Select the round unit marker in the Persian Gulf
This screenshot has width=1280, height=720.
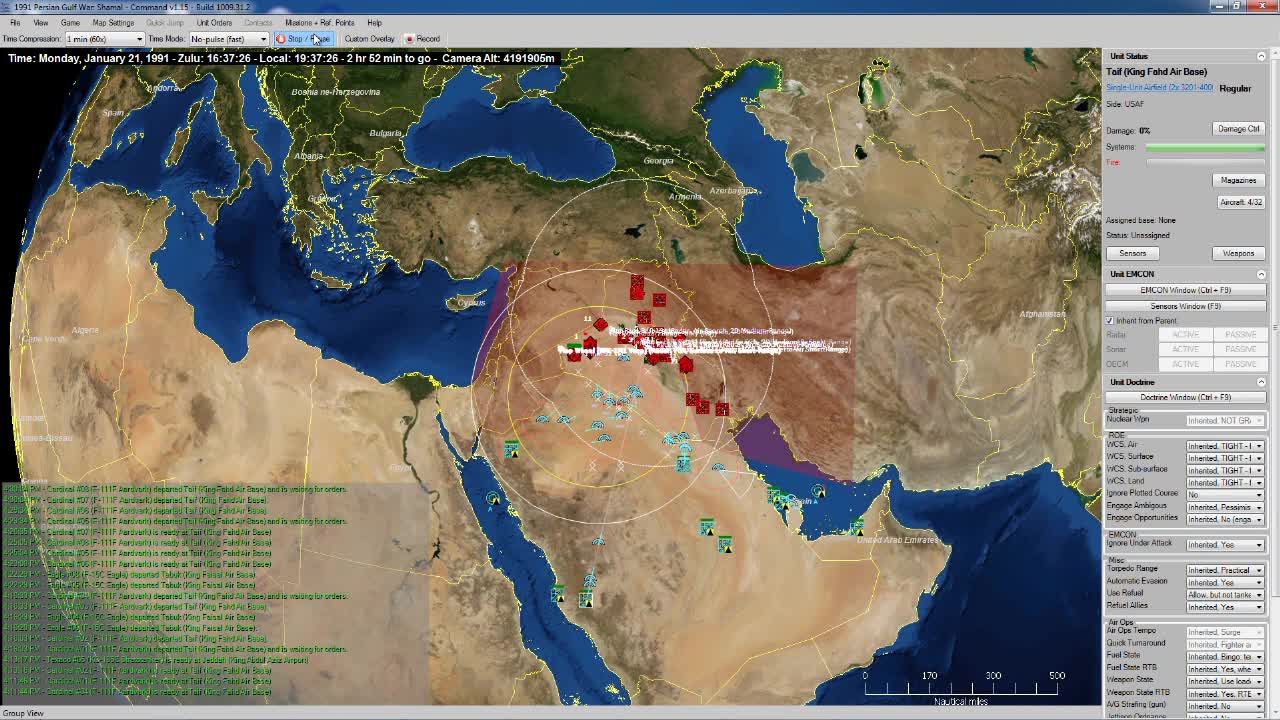[819, 491]
